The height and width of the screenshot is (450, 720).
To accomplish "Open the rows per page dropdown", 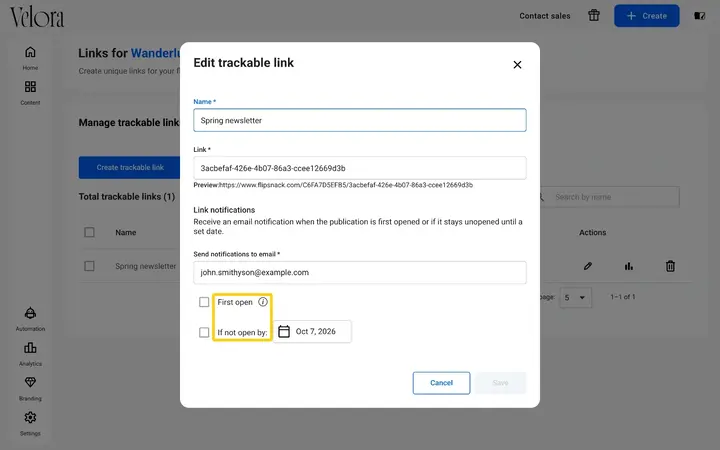I will pyautogui.click(x=576, y=298).
